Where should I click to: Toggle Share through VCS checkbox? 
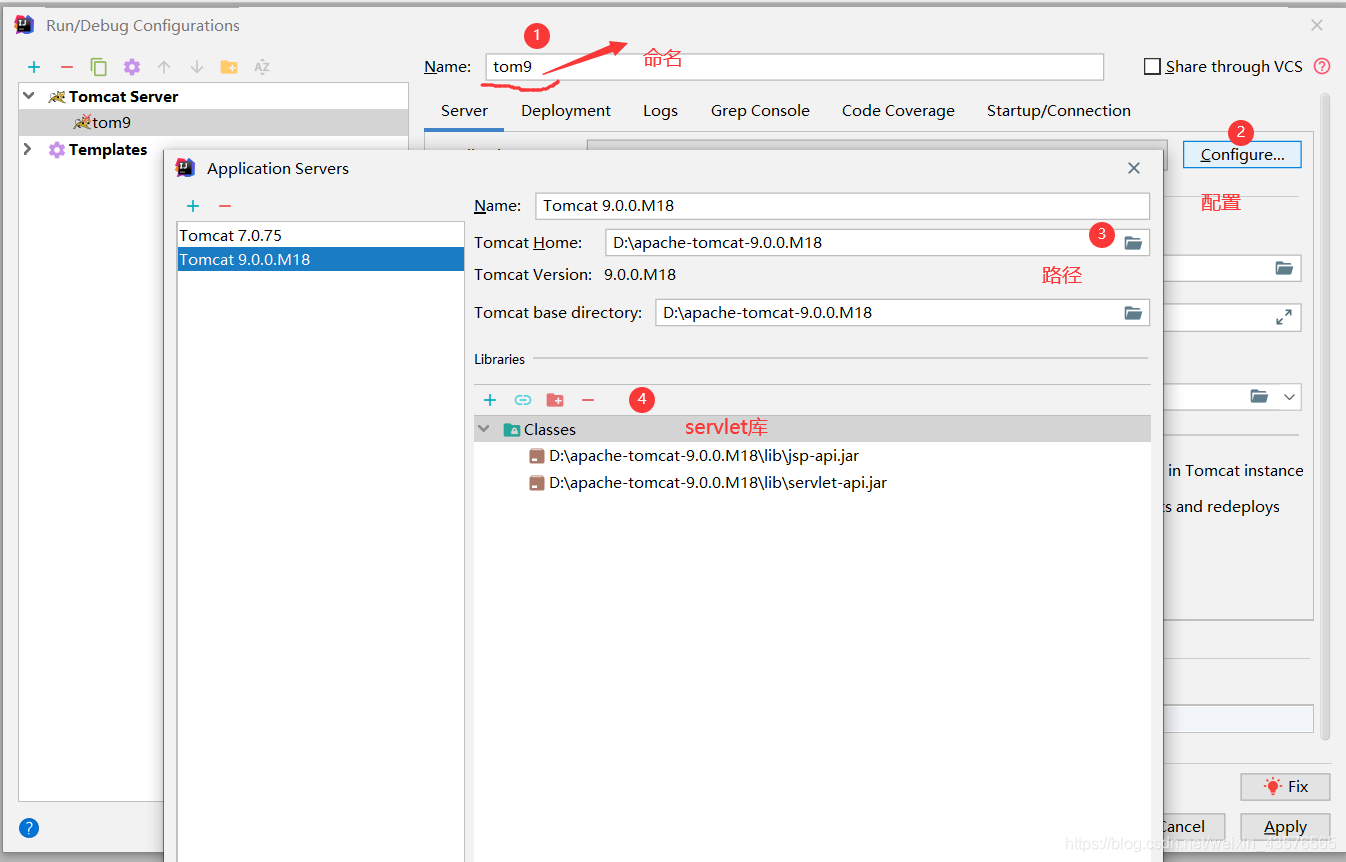click(x=1152, y=66)
